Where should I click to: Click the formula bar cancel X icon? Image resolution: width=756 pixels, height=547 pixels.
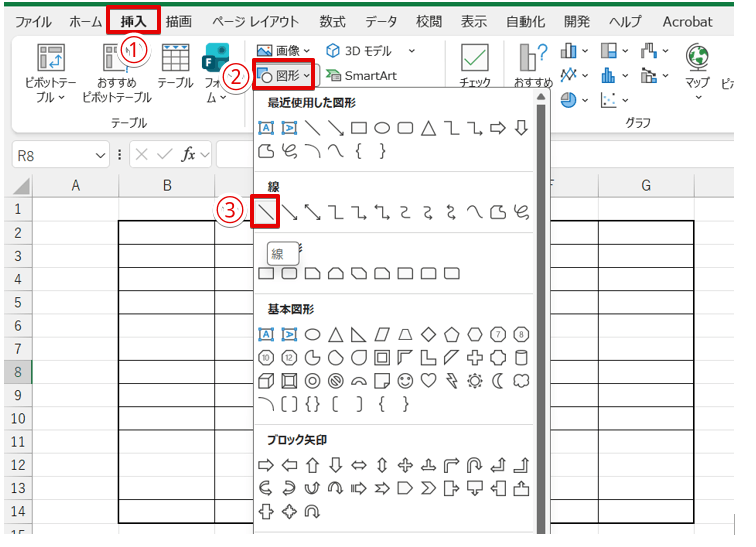tap(141, 155)
